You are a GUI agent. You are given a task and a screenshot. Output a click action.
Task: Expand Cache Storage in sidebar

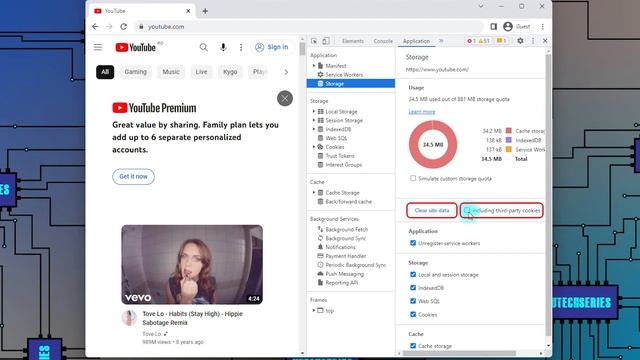pos(313,193)
